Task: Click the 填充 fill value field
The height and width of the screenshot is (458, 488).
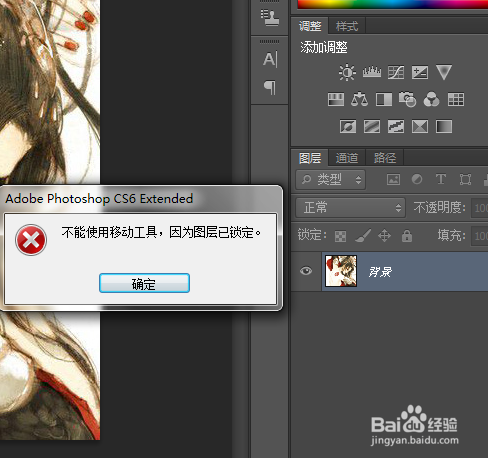Action: pos(479,236)
